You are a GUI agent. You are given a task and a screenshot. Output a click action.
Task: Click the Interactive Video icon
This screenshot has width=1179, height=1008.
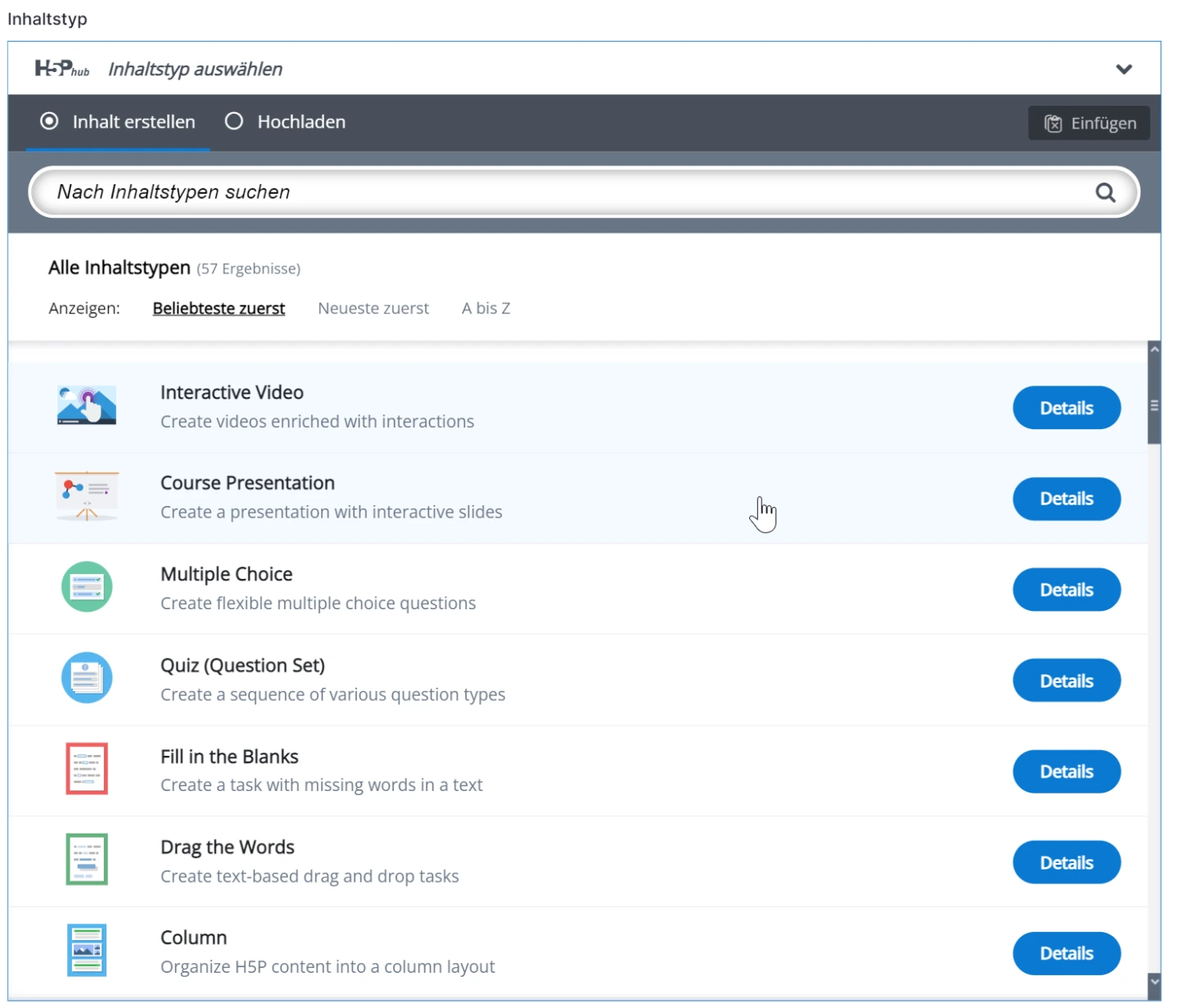(x=87, y=406)
